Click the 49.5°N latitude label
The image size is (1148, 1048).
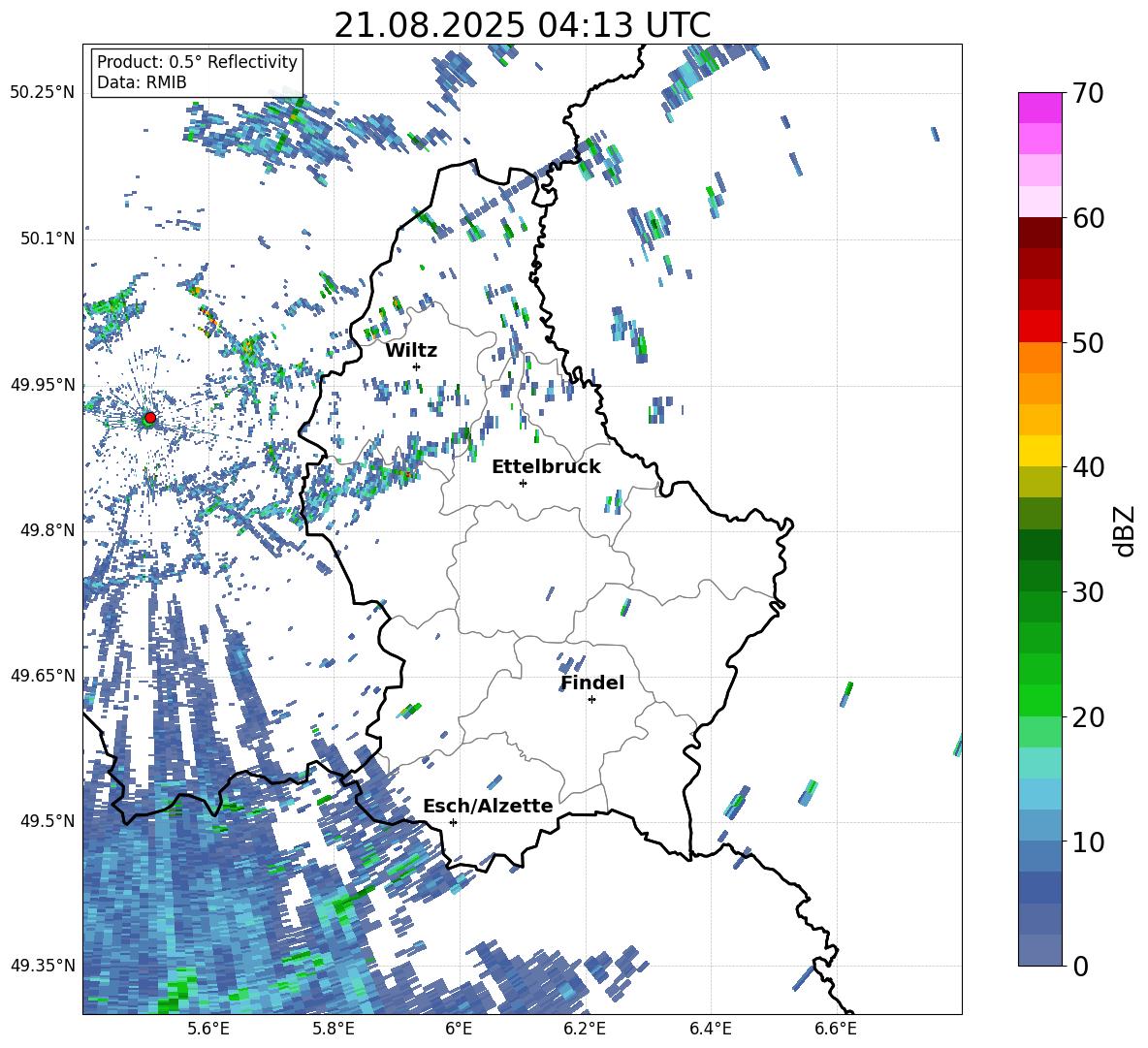[47, 820]
